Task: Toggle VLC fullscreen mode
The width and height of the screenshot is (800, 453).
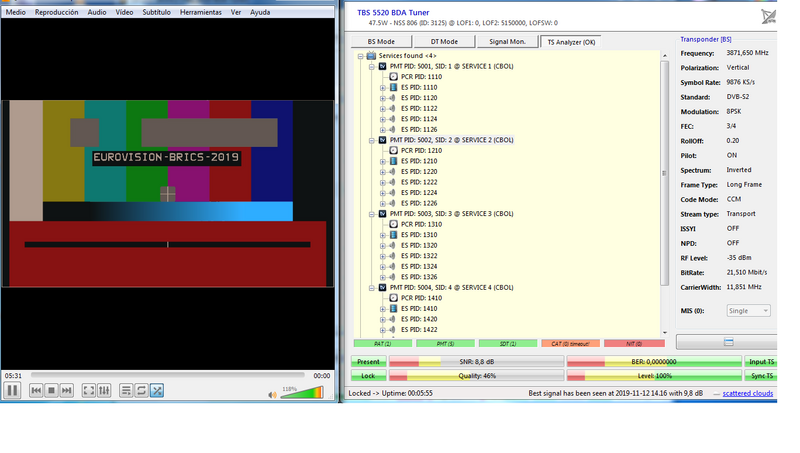Action: pyautogui.click(x=89, y=391)
